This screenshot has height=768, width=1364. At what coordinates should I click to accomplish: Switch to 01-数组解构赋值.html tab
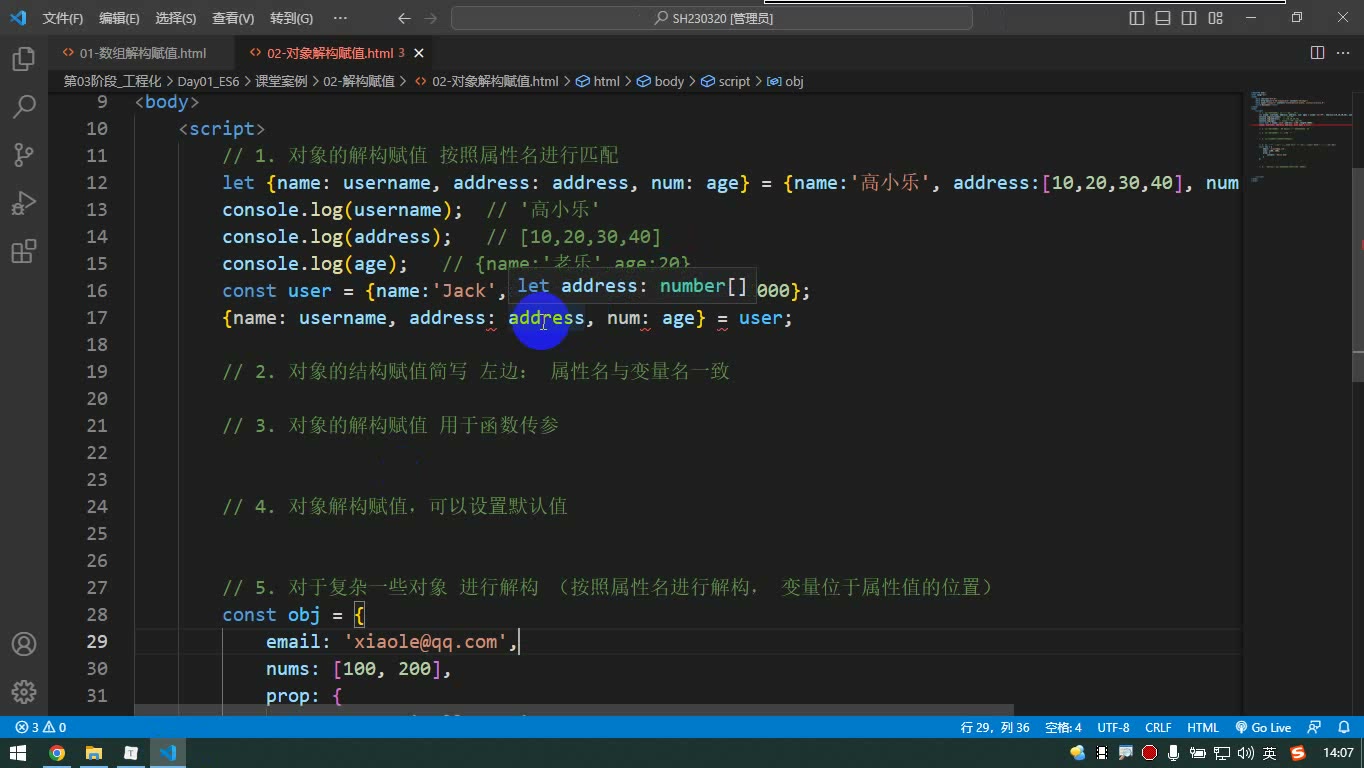(x=142, y=53)
